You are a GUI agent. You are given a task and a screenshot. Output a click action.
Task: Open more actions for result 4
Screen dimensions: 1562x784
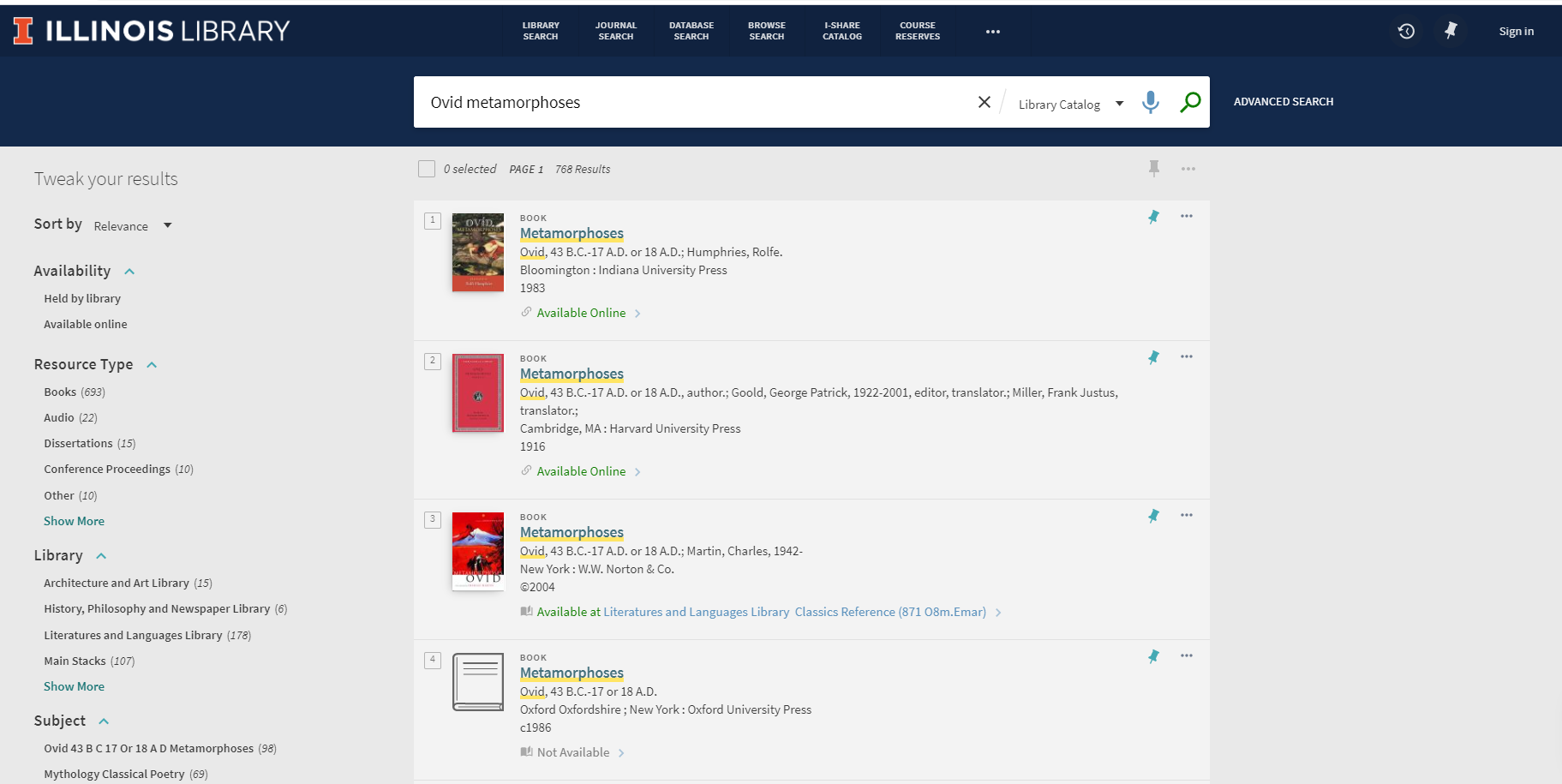pos(1186,655)
